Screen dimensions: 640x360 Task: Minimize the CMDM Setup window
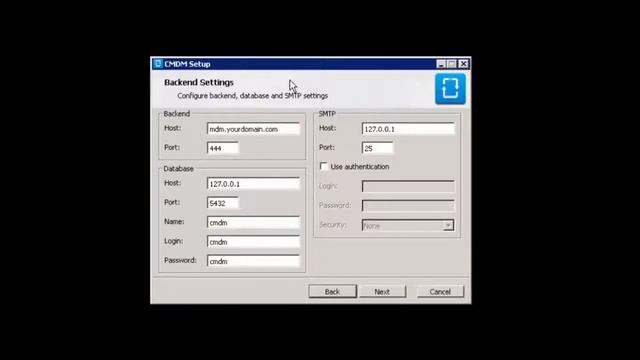pyautogui.click(x=440, y=64)
